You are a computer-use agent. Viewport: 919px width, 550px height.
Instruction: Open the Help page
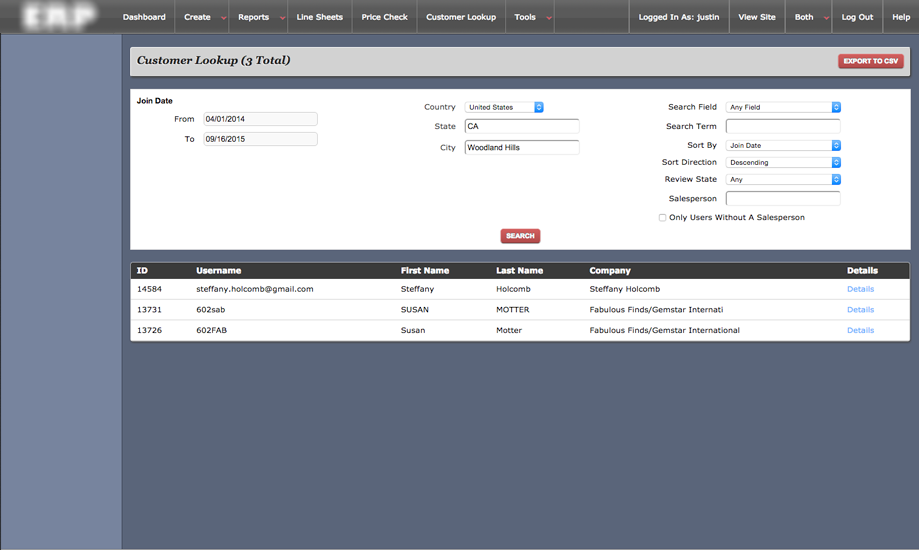point(901,17)
